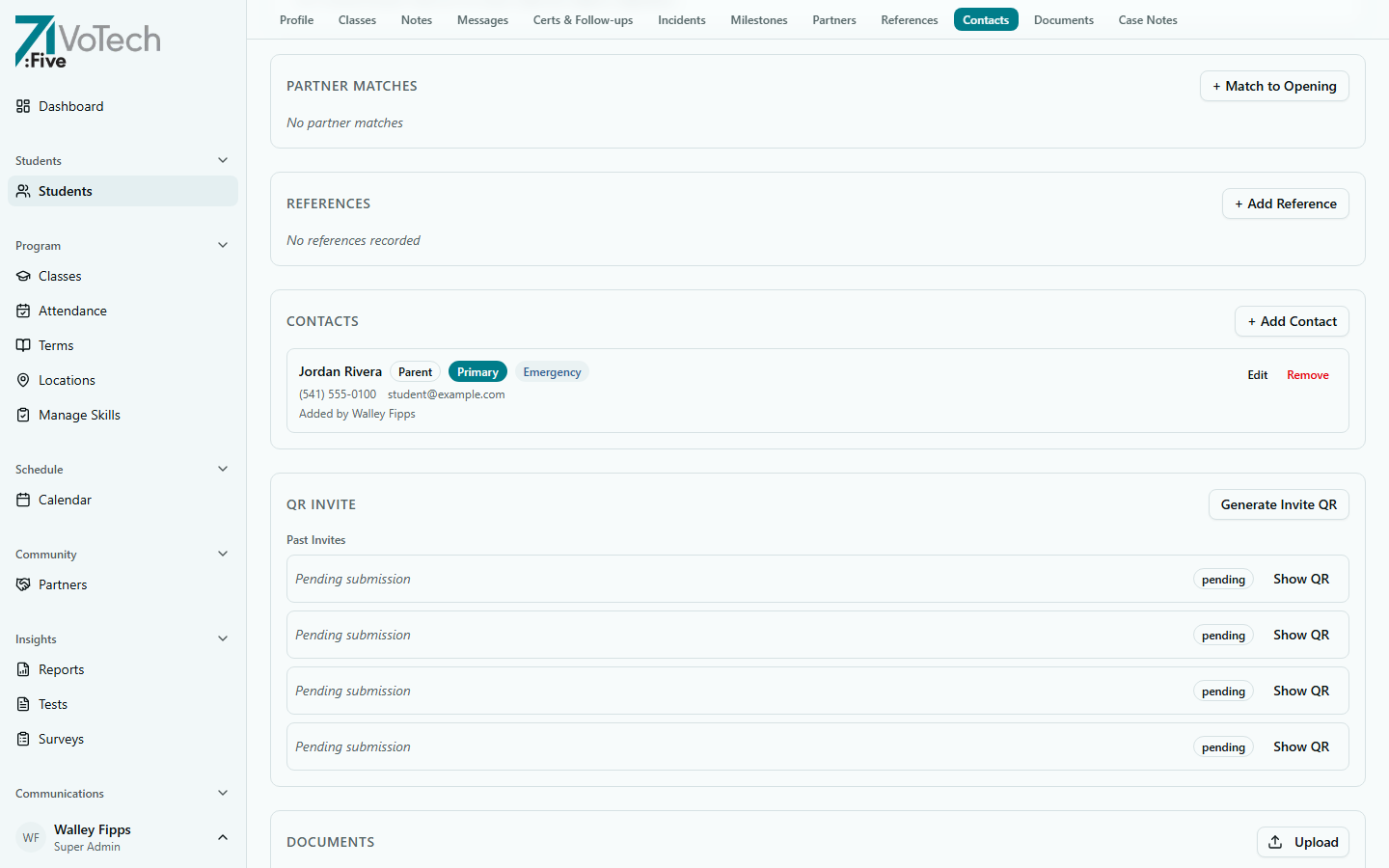
Task: Open the Dashboard from the sidebar
Action: tap(70, 106)
